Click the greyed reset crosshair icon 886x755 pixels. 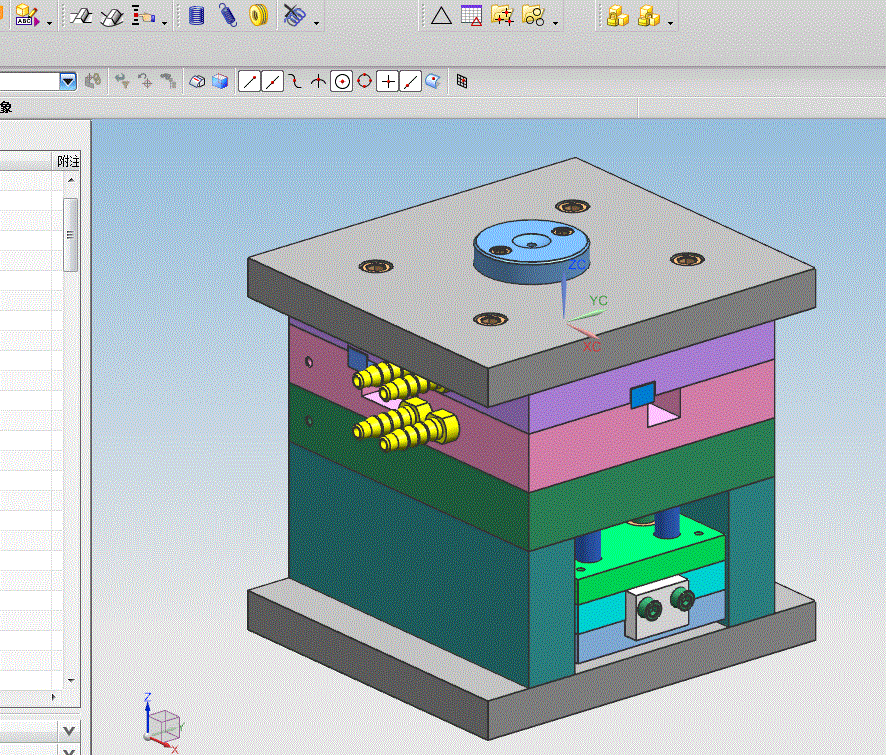[x=145, y=81]
